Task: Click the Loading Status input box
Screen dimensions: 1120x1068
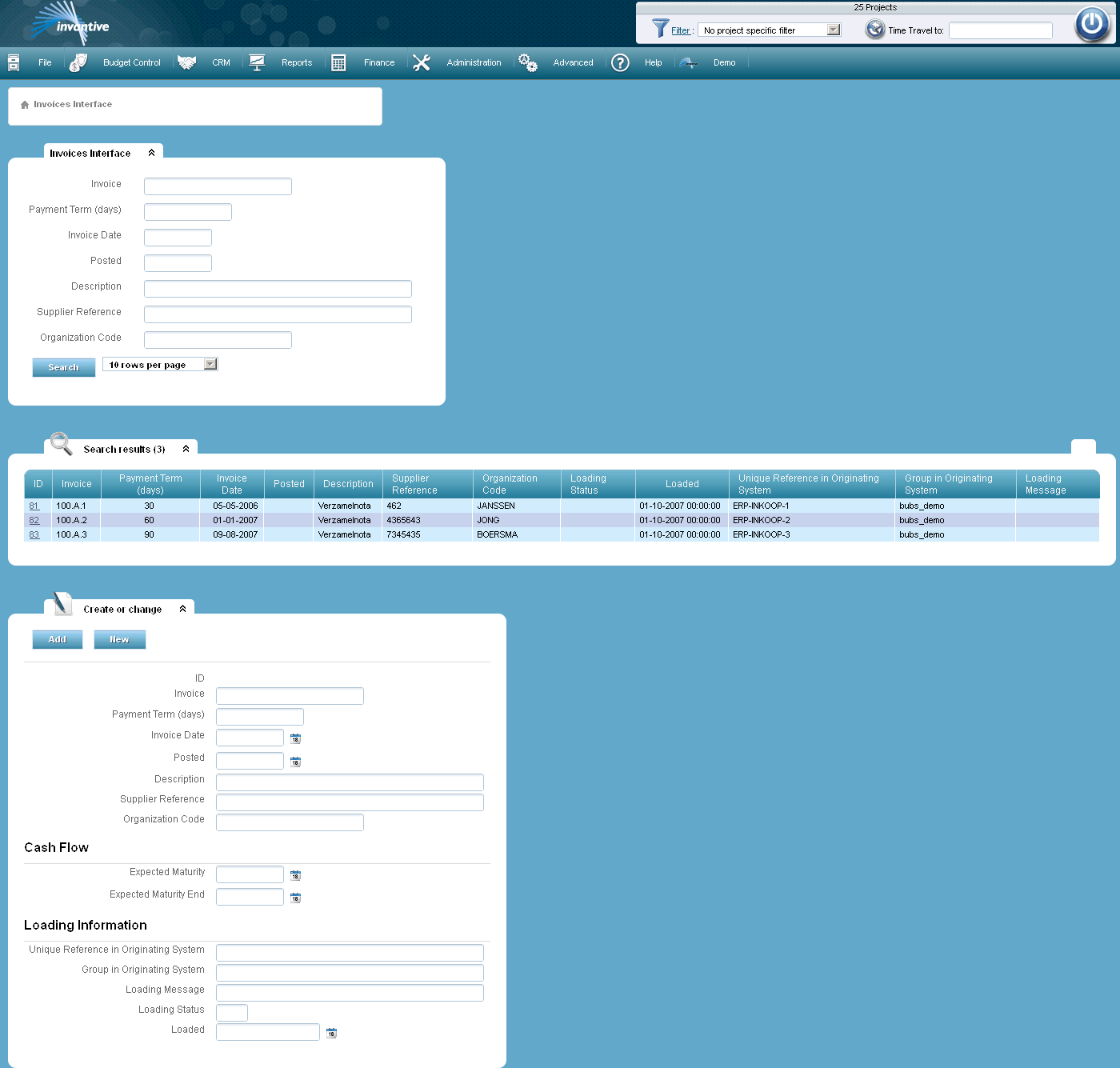Action: coord(232,1013)
